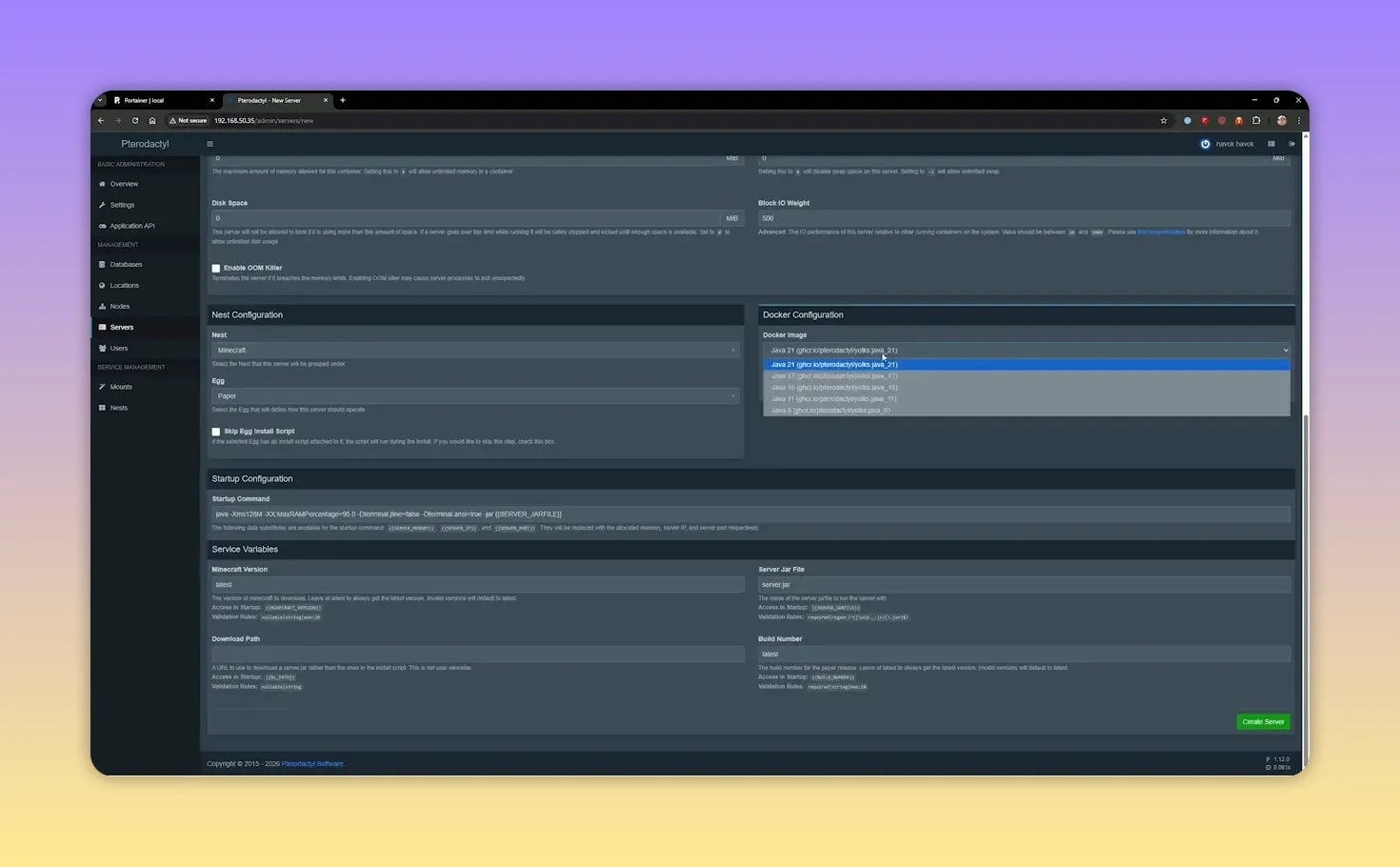
Task: Click the first blue extension icon in toolbar
Action: point(1188,120)
